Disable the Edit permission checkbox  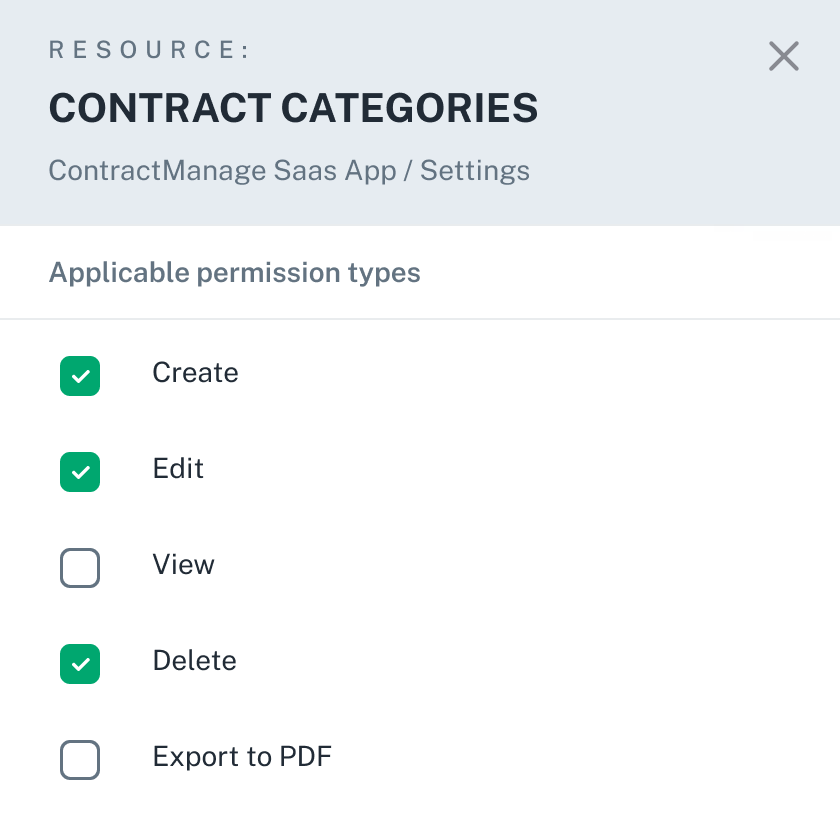point(80,472)
